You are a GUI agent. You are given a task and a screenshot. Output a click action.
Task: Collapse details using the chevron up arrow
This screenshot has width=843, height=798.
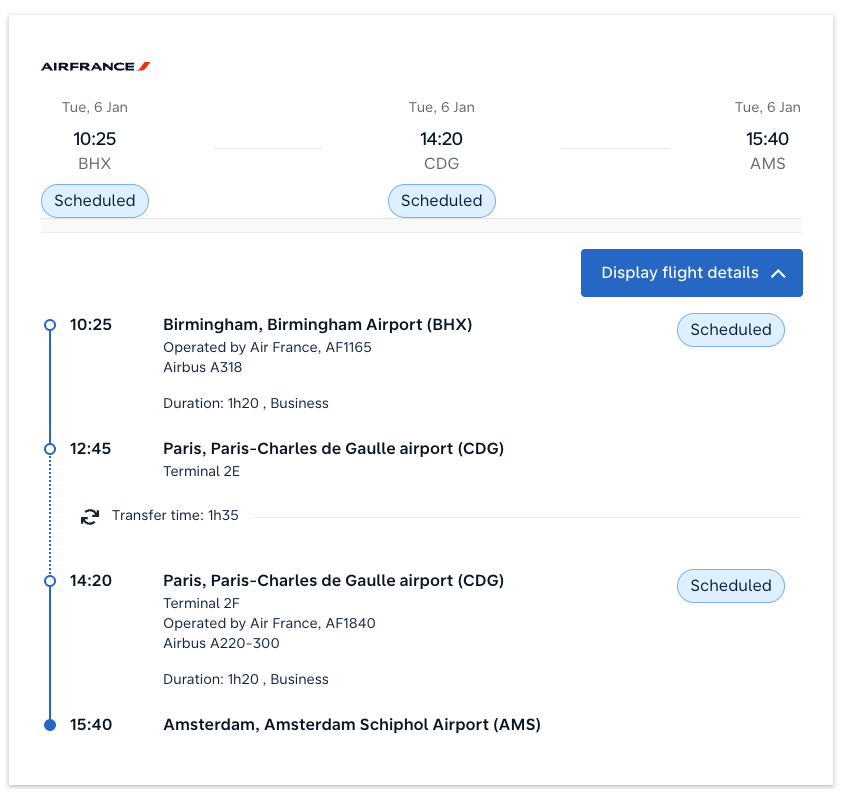(x=778, y=273)
